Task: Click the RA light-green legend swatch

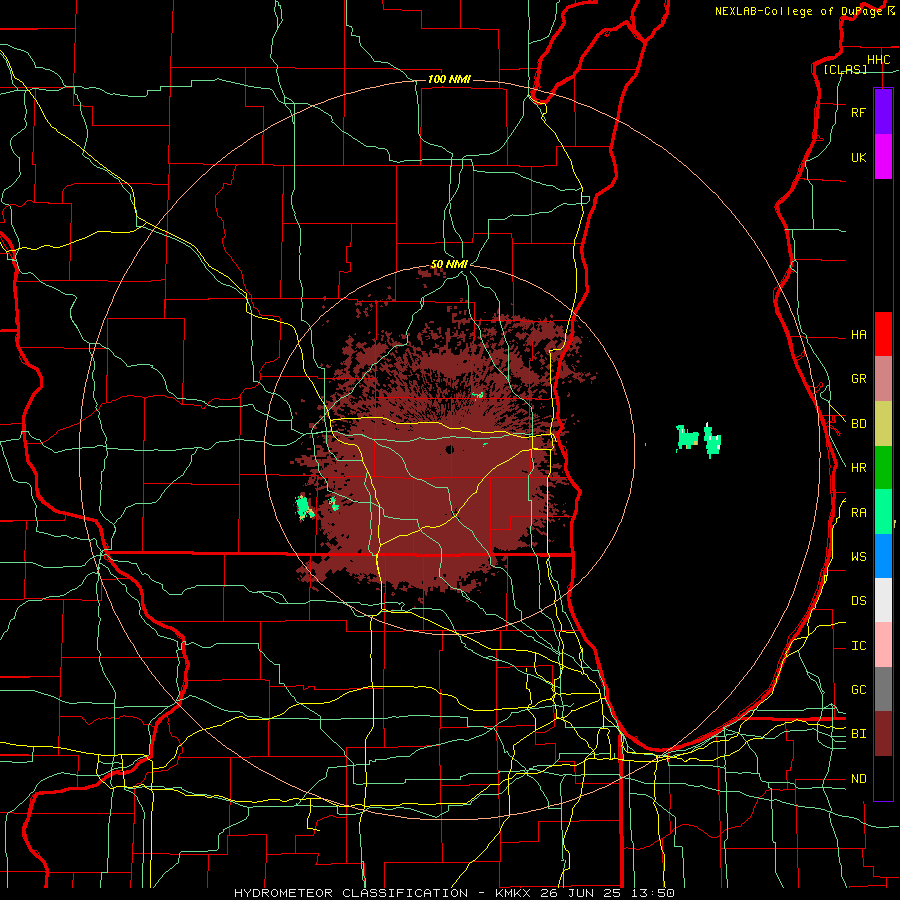Action: pos(883,512)
